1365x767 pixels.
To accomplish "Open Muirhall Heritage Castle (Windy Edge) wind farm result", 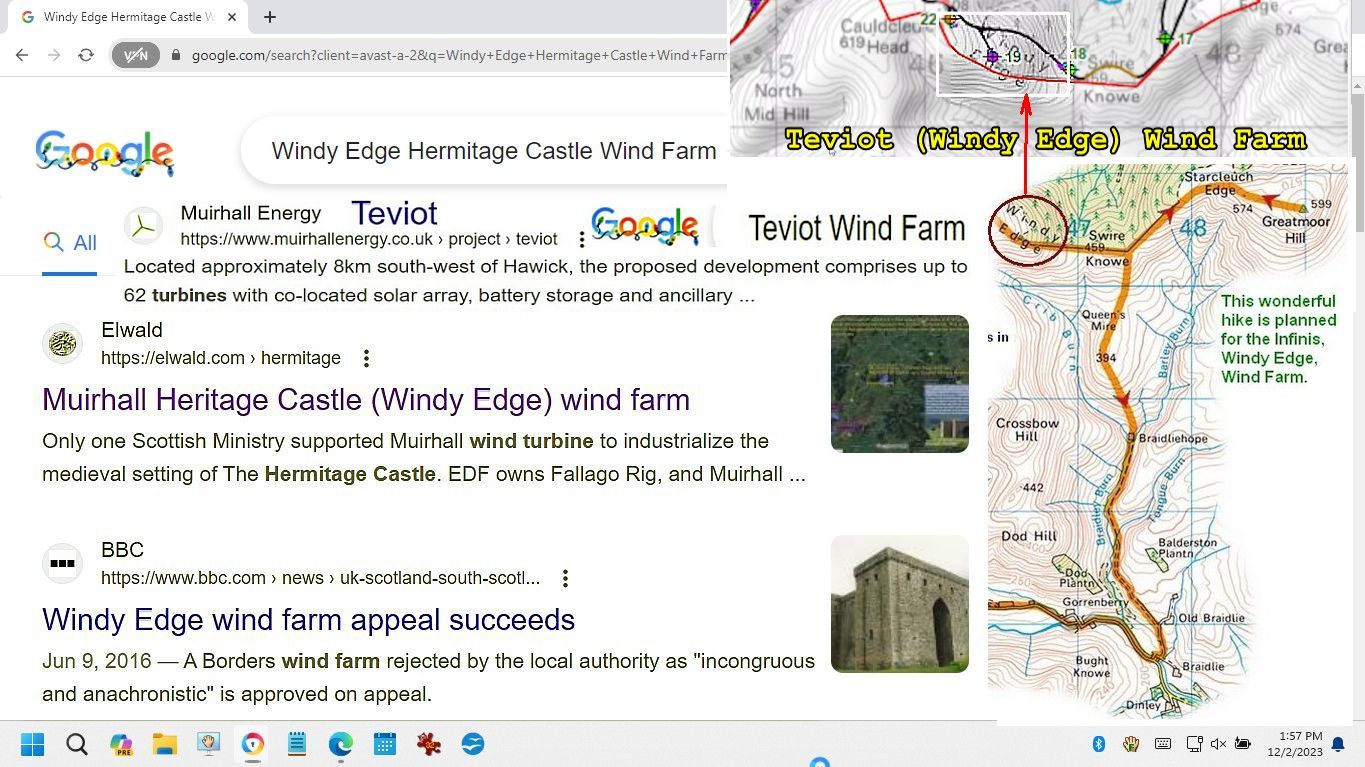I will (x=366, y=399).
